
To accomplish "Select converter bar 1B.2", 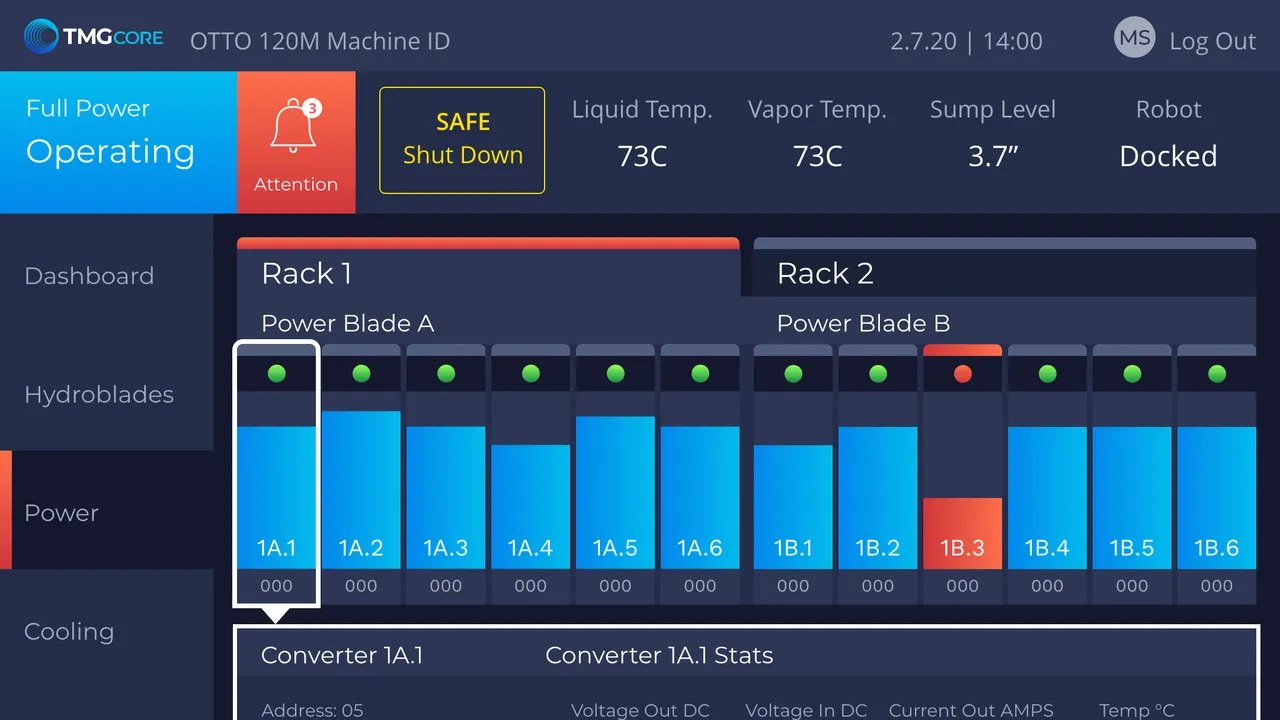I will click(x=878, y=498).
